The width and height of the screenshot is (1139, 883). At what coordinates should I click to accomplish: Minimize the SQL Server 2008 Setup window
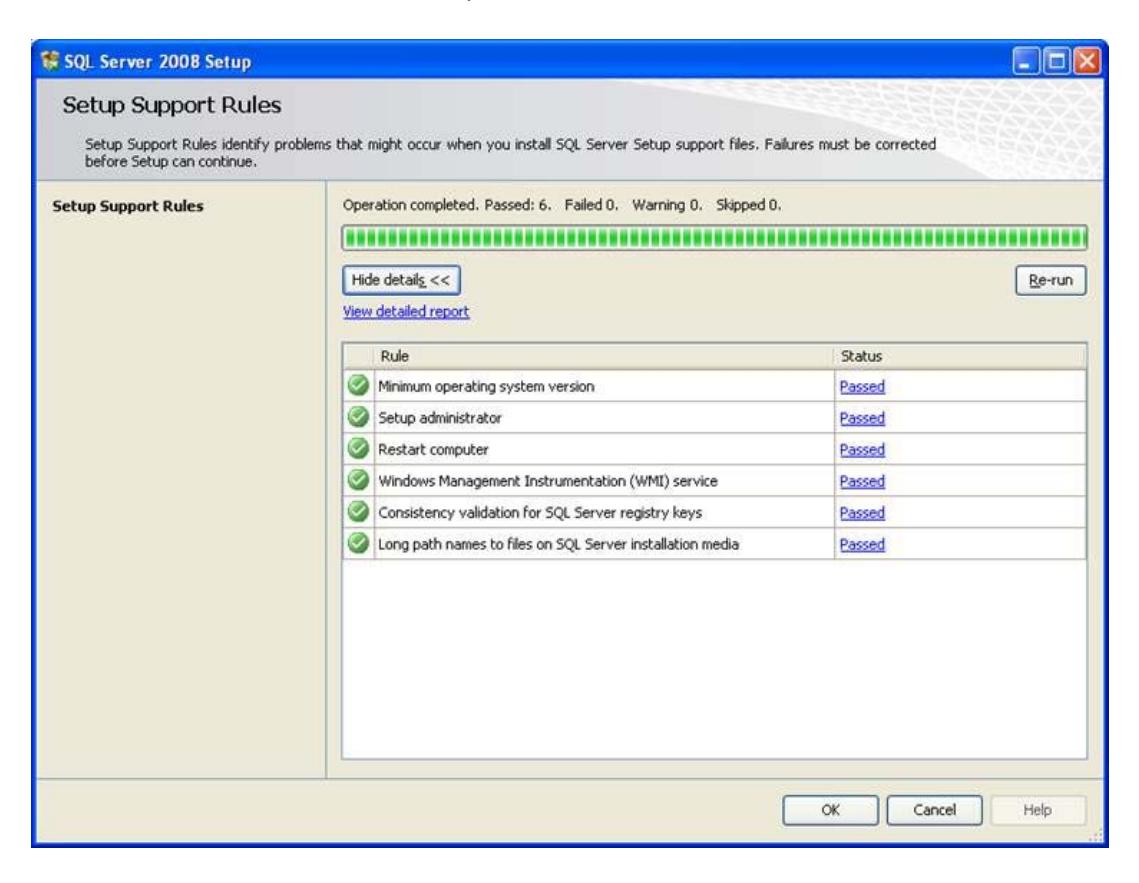tap(1026, 62)
